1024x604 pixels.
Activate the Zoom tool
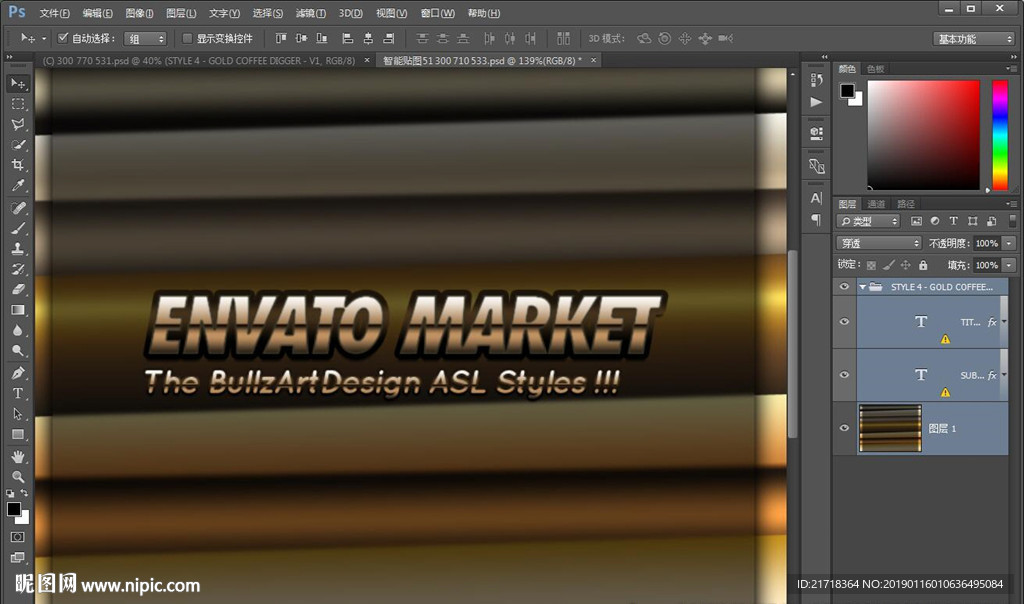click(x=18, y=477)
